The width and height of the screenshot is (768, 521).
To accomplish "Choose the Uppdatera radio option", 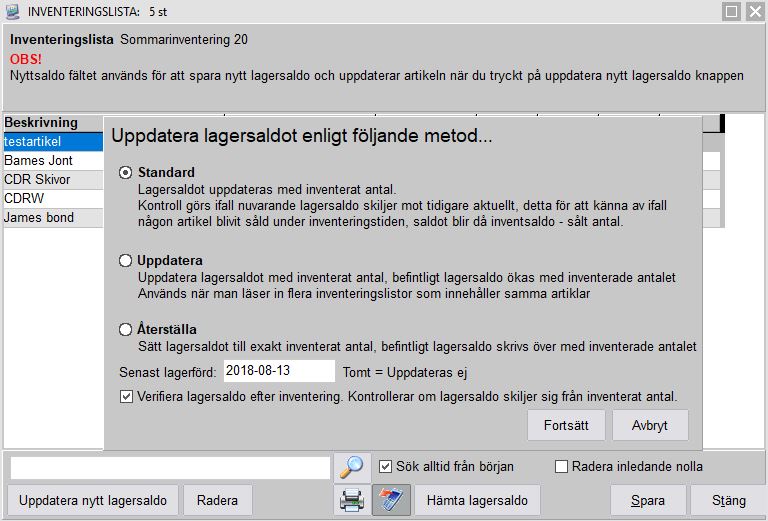I will click(x=126, y=260).
